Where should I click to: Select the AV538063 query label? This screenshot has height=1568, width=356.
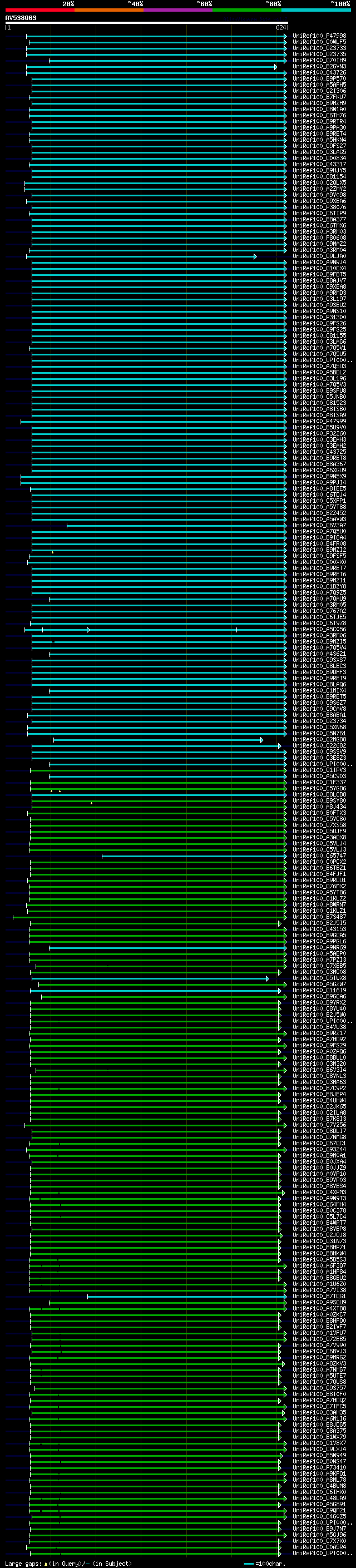(x=21, y=18)
